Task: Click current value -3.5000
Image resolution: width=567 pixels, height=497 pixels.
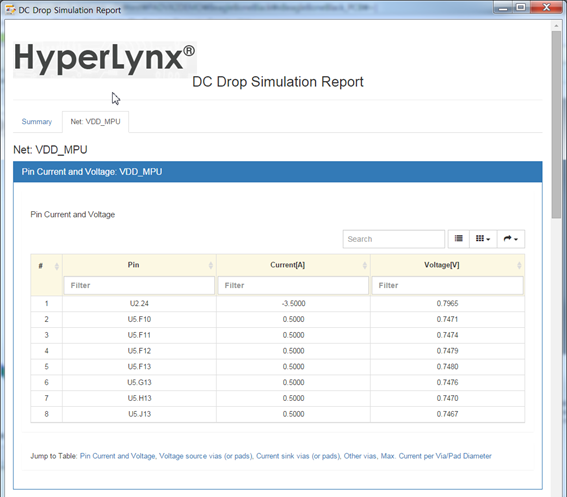Action: (293, 303)
